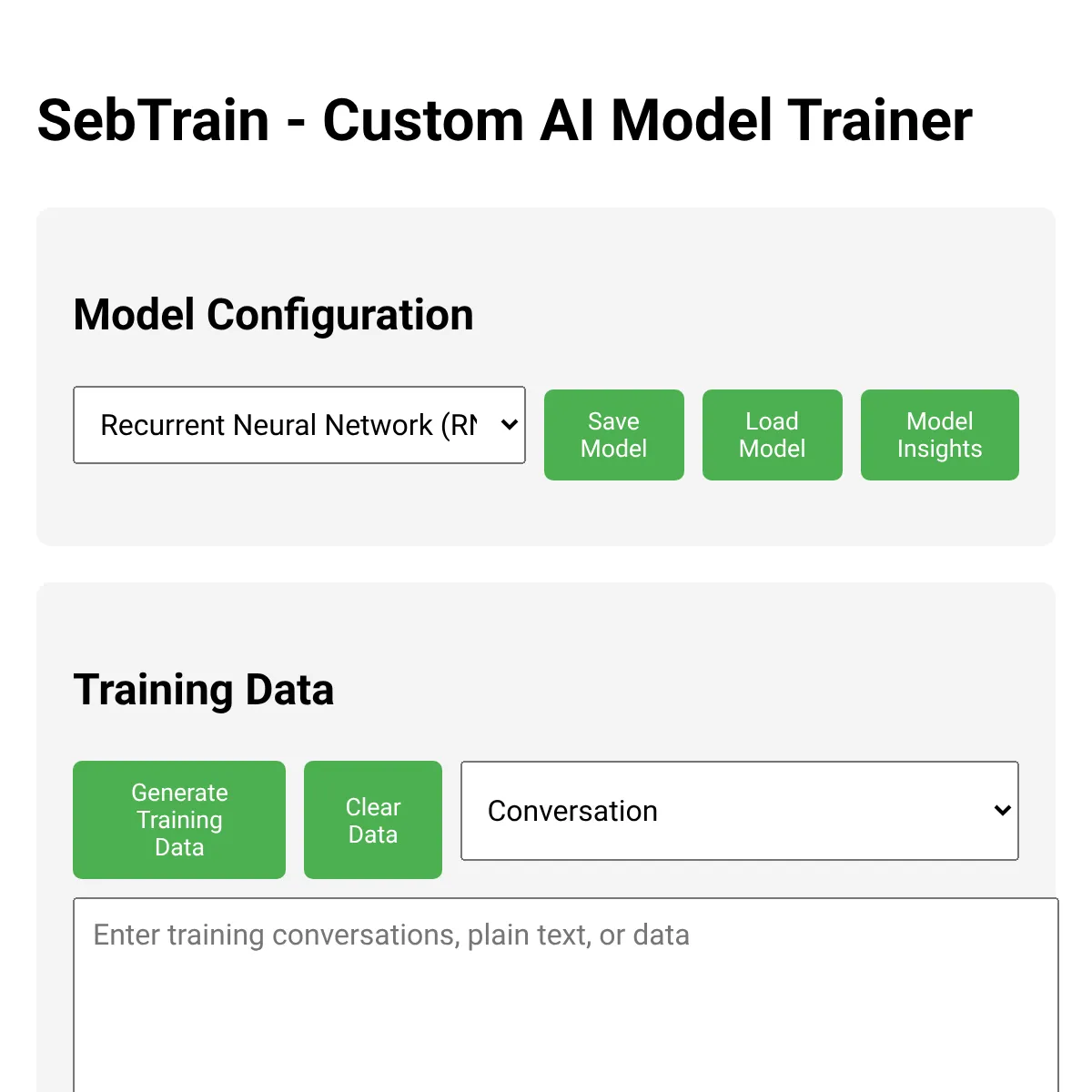The height and width of the screenshot is (1092, 1092).
Task: Open the Recurrent Neural Network model type dropdown
Action: 299,425
